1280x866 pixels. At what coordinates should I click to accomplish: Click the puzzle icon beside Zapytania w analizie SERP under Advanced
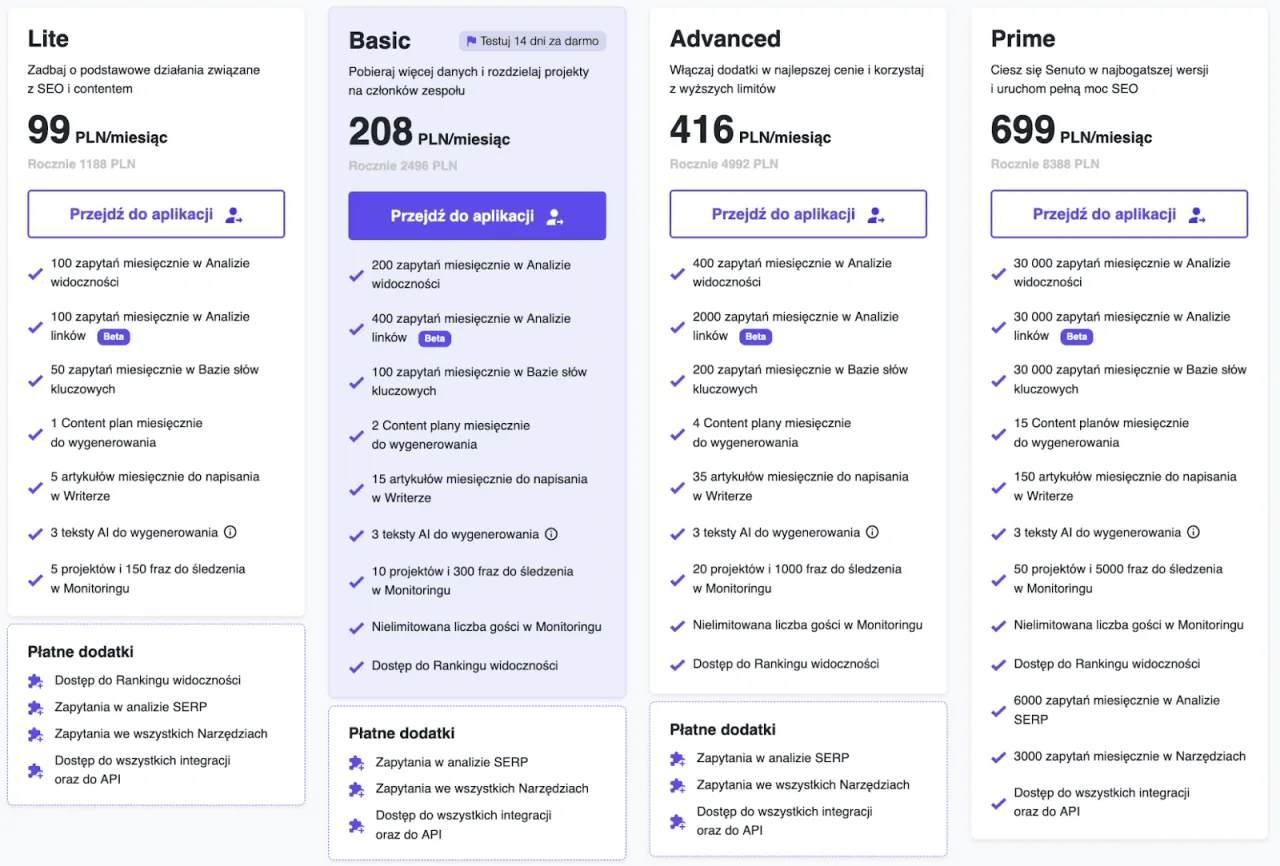tap(677, 758)
